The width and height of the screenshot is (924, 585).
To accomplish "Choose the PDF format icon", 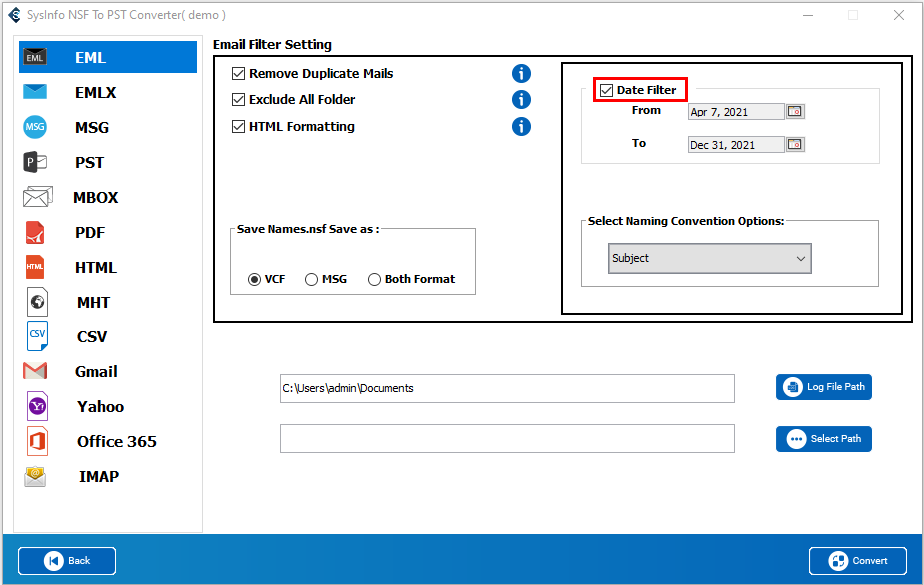I will coord(35,232).
